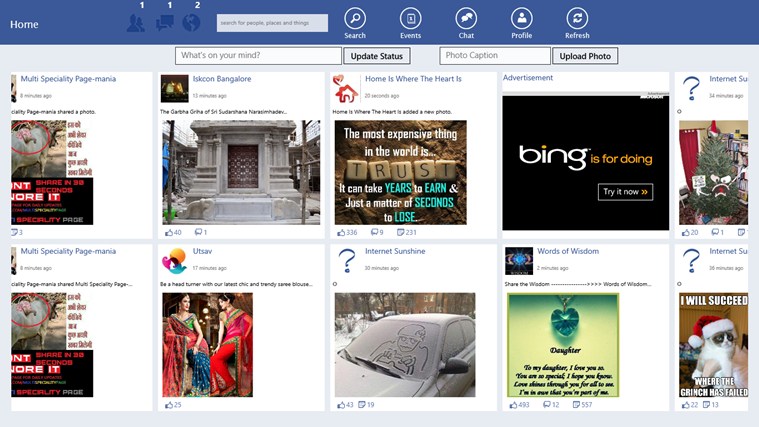
Task: Open the Daughter heart pendant photo
Action: 562,344
